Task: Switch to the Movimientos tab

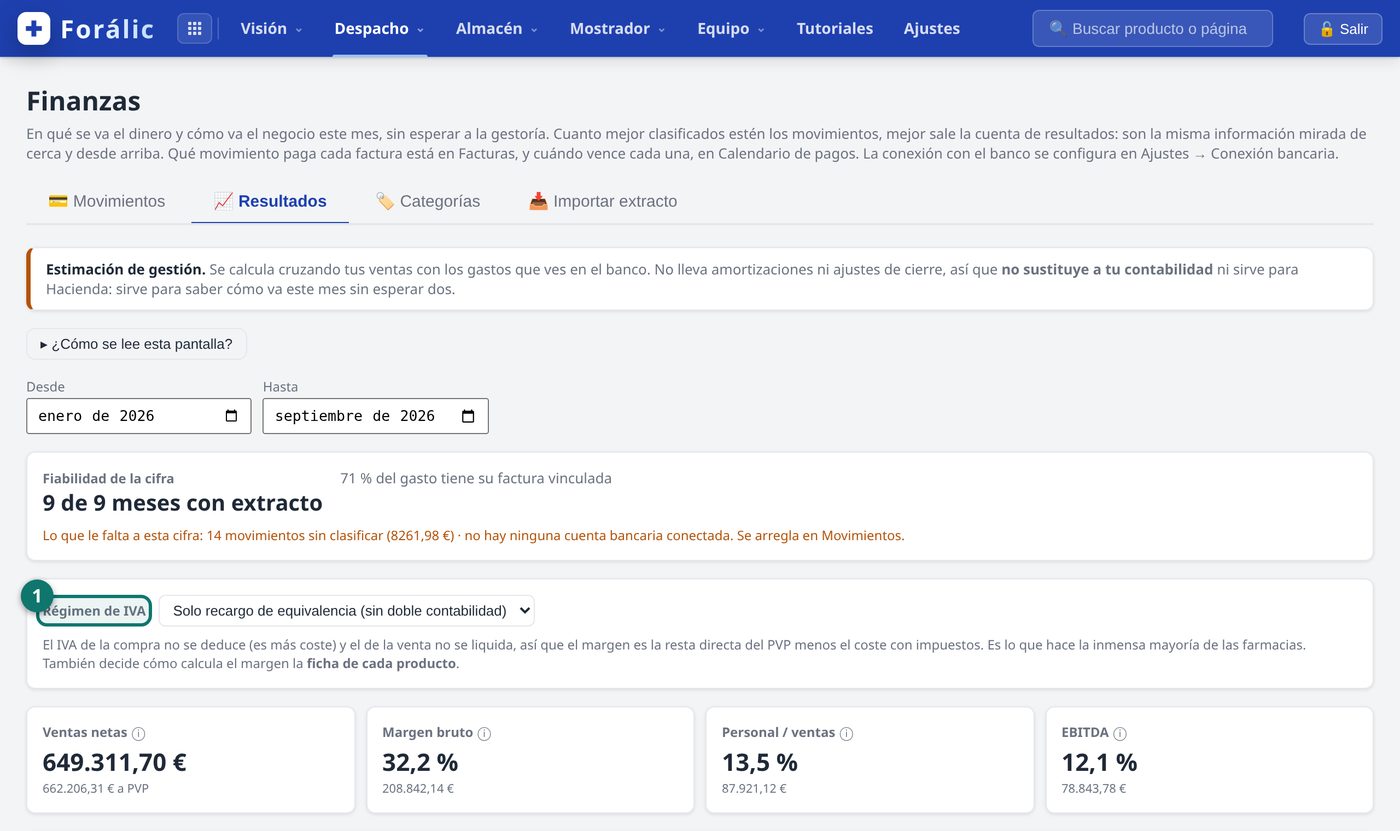Action: tap(107, 201)
